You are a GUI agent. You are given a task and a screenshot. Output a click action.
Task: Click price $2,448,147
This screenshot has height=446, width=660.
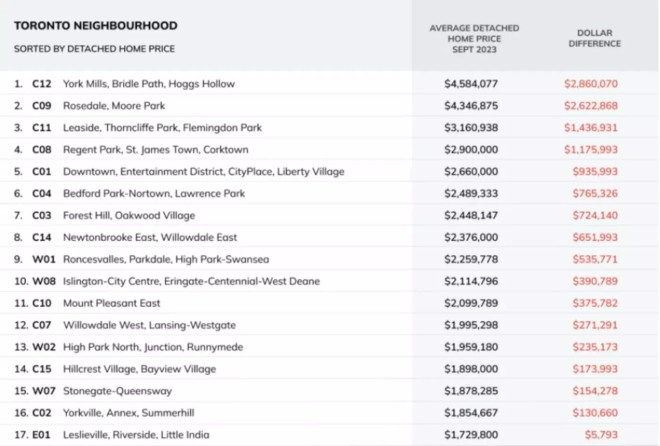tap(471, 215)
